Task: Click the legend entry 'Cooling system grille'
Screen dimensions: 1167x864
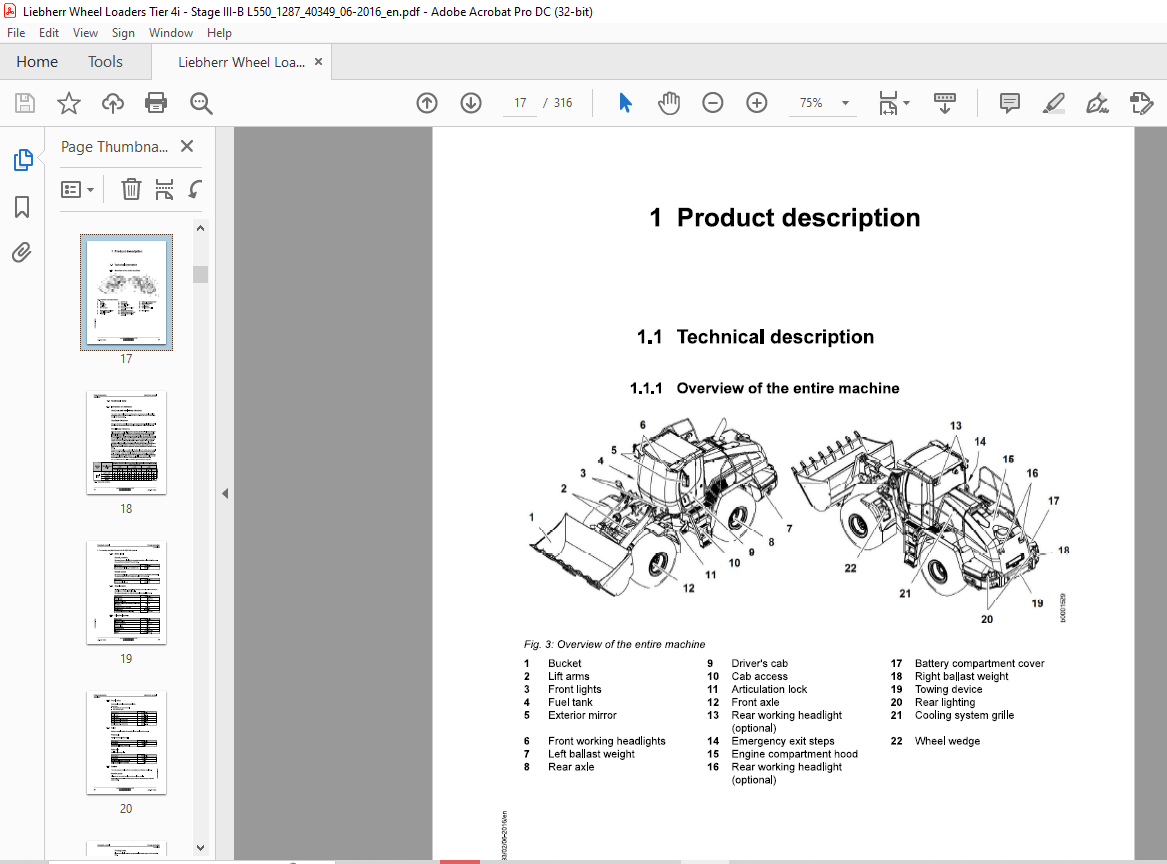Action: click(964, 715)
